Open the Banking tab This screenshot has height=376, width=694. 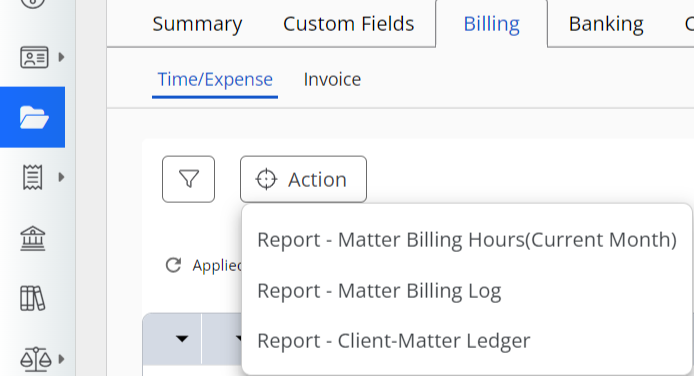(606, 24)
